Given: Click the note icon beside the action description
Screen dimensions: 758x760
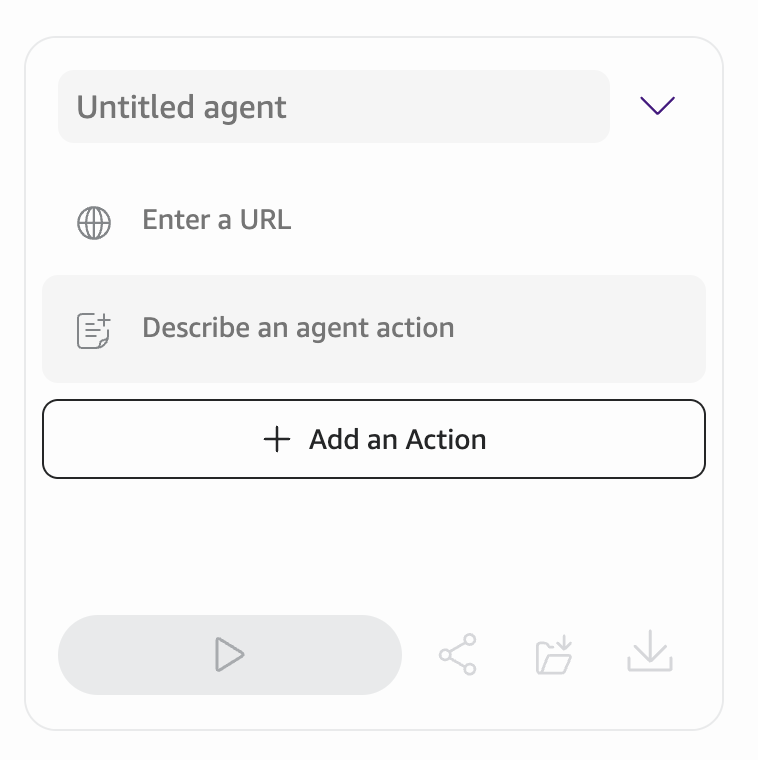Looking at the screenshot, I should click(94, 330).
